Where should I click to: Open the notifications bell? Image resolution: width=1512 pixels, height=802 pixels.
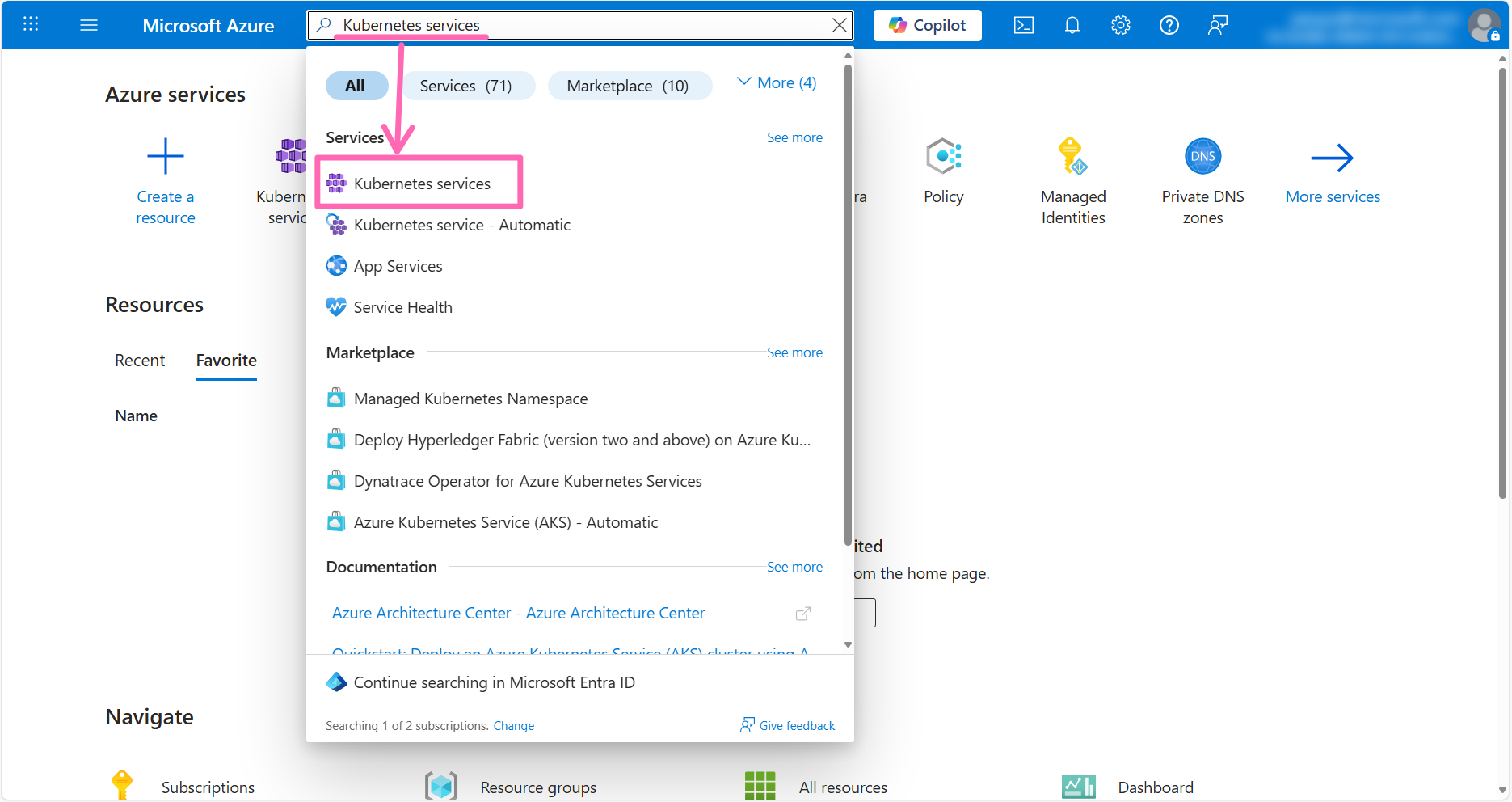coord(1072,26)
